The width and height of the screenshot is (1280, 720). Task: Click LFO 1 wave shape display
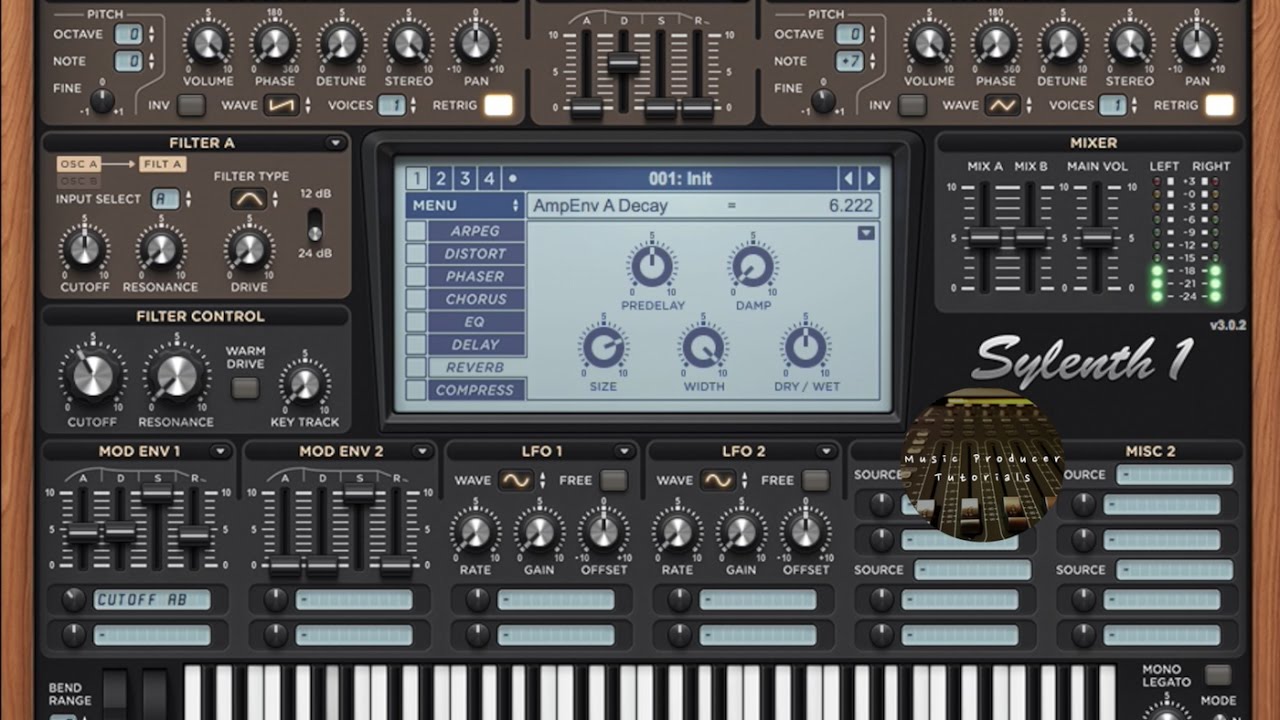tap(516, 480)
